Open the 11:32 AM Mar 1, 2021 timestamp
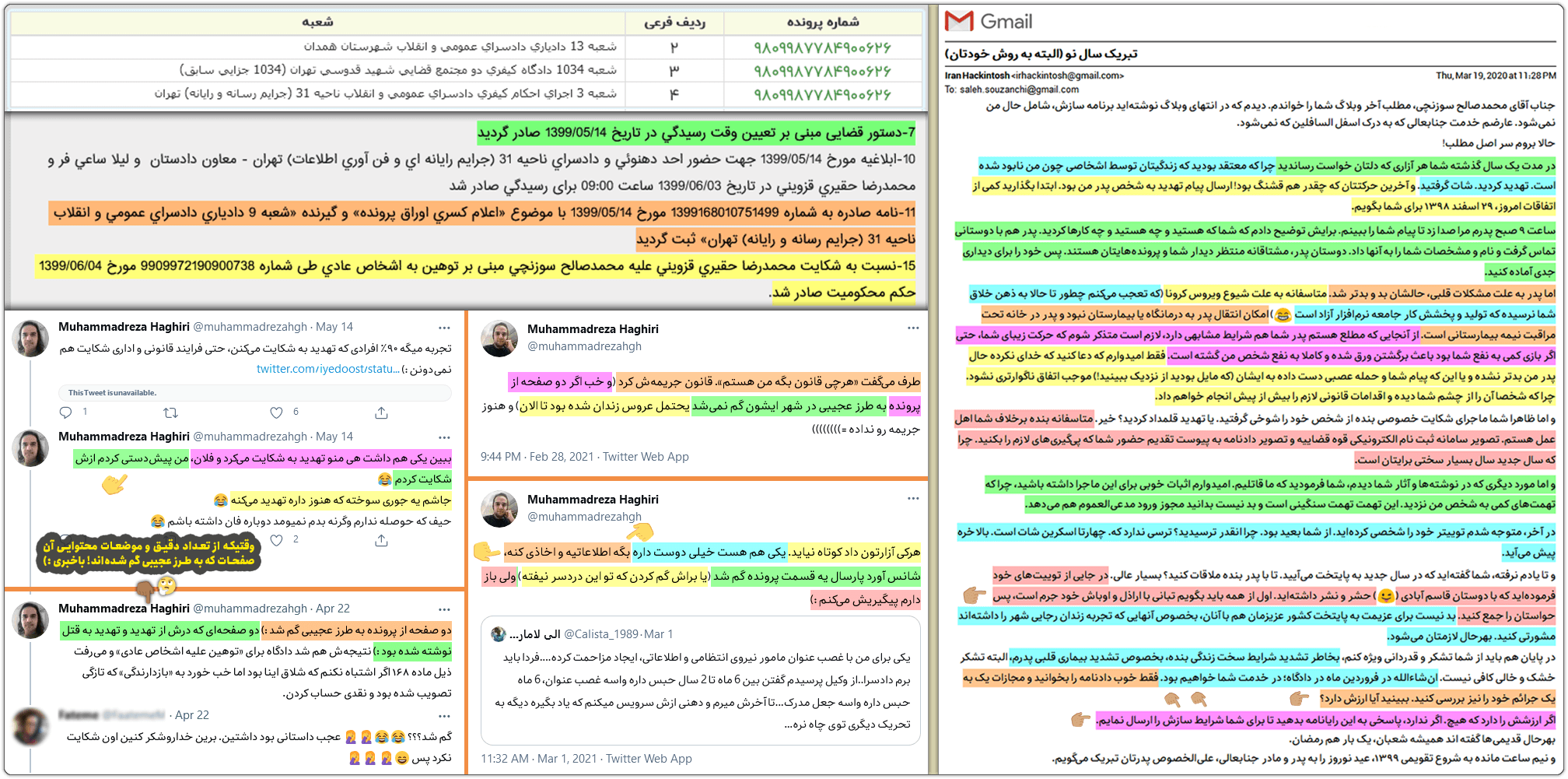This screenshot has height=779, width=1568. pyautogui.click(x=538, y=759)
